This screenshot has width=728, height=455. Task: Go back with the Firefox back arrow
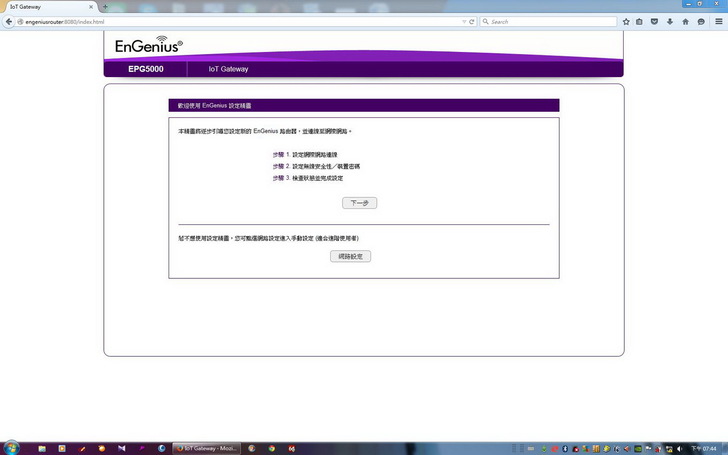coord(9,21)
